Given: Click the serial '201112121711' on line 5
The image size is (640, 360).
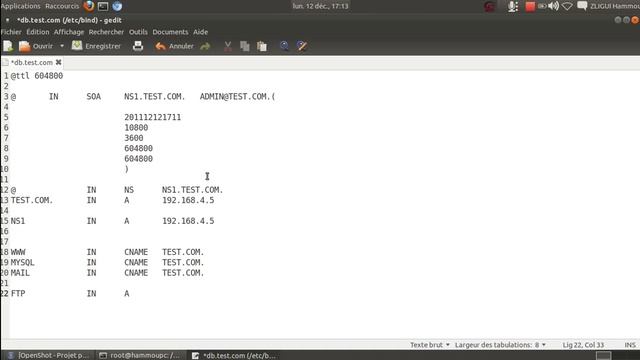Looking at the screenshot, I should pyautogui.click(x=153, y=118).
